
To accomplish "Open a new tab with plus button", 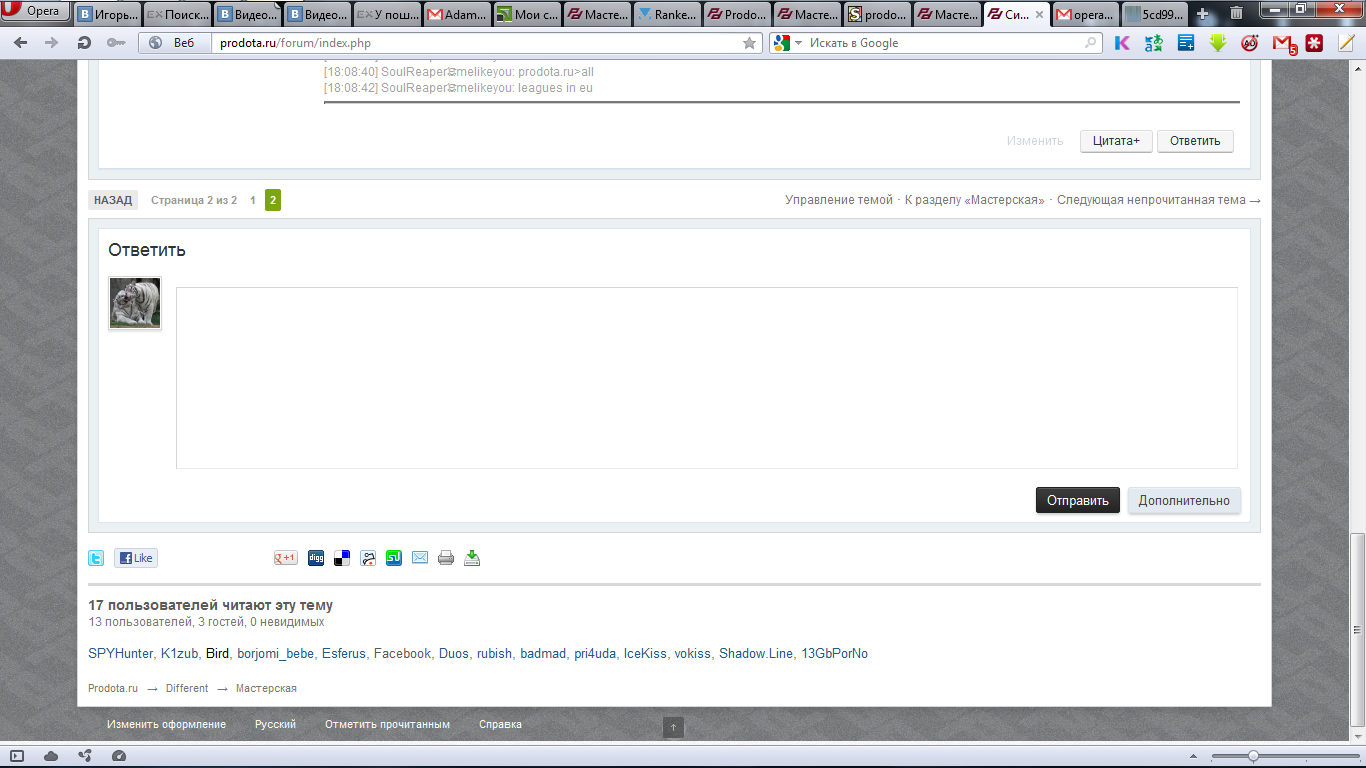I will click(1203, 14).
